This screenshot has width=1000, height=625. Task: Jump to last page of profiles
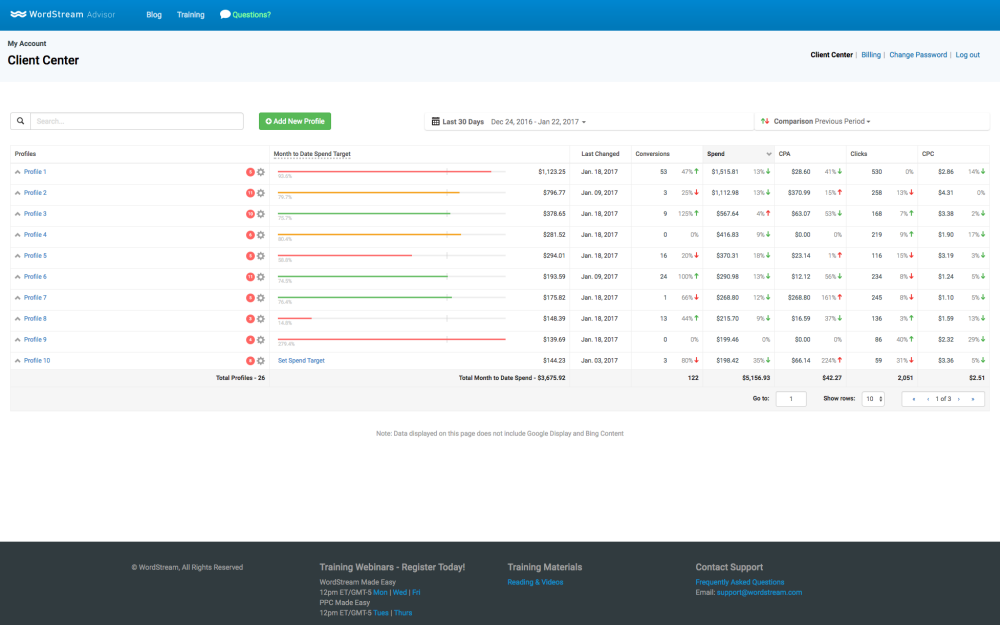pyautogui.click(x=972, y=399)
